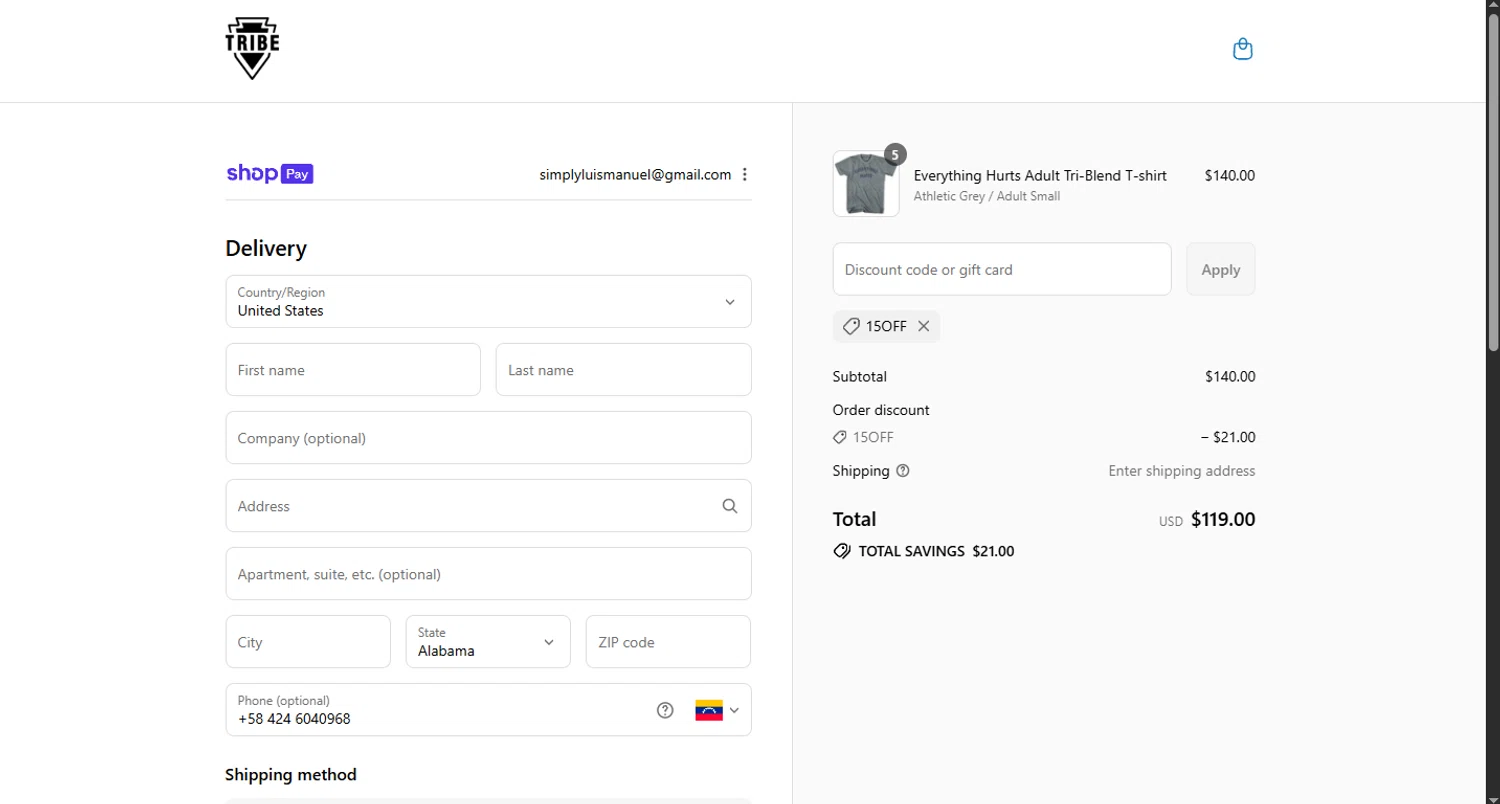
Task: Click the 15OFF tag icon in chip
Action: point(851,326)
